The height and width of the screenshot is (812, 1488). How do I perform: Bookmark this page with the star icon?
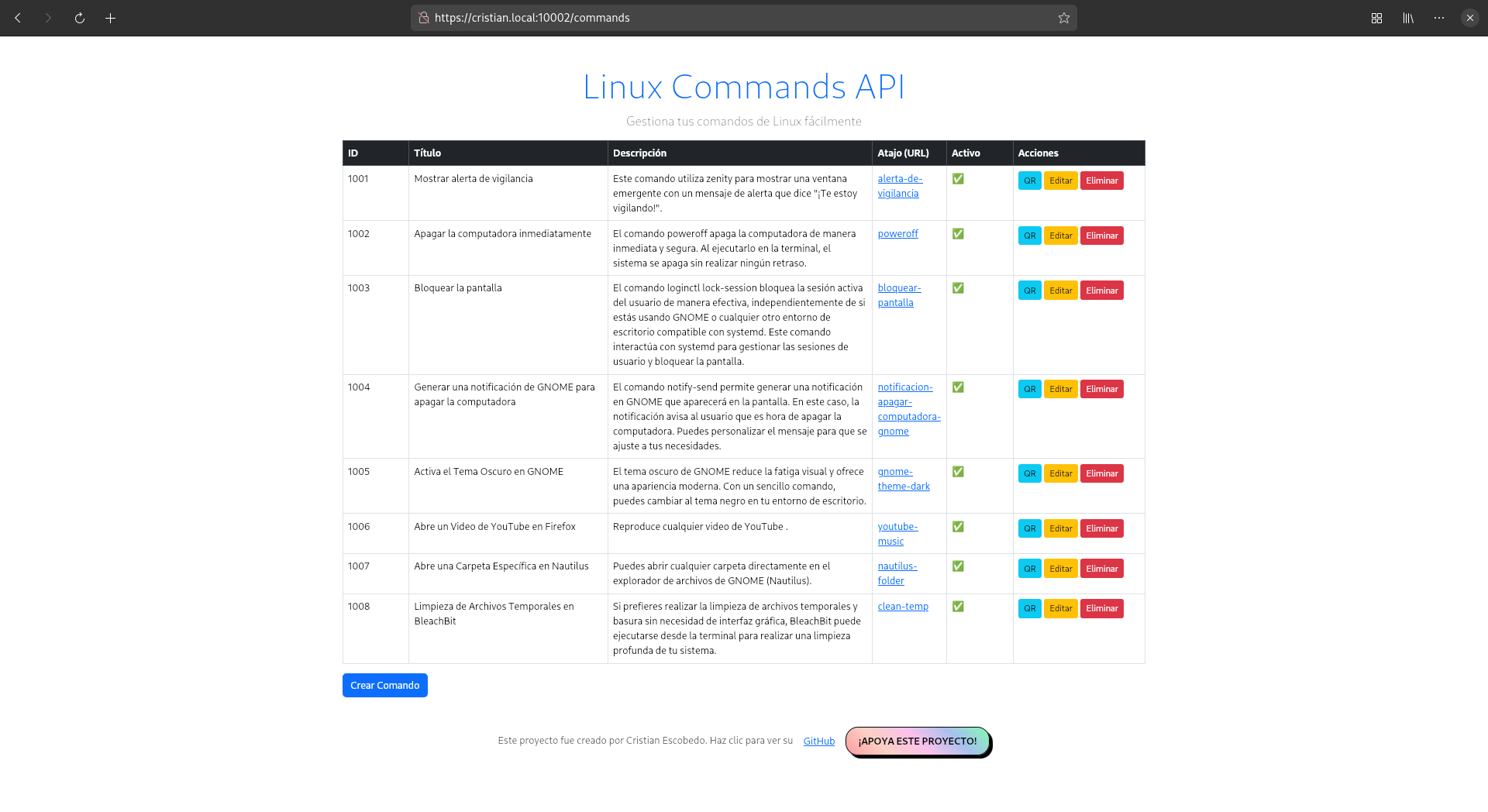(x=1063, y=18)
